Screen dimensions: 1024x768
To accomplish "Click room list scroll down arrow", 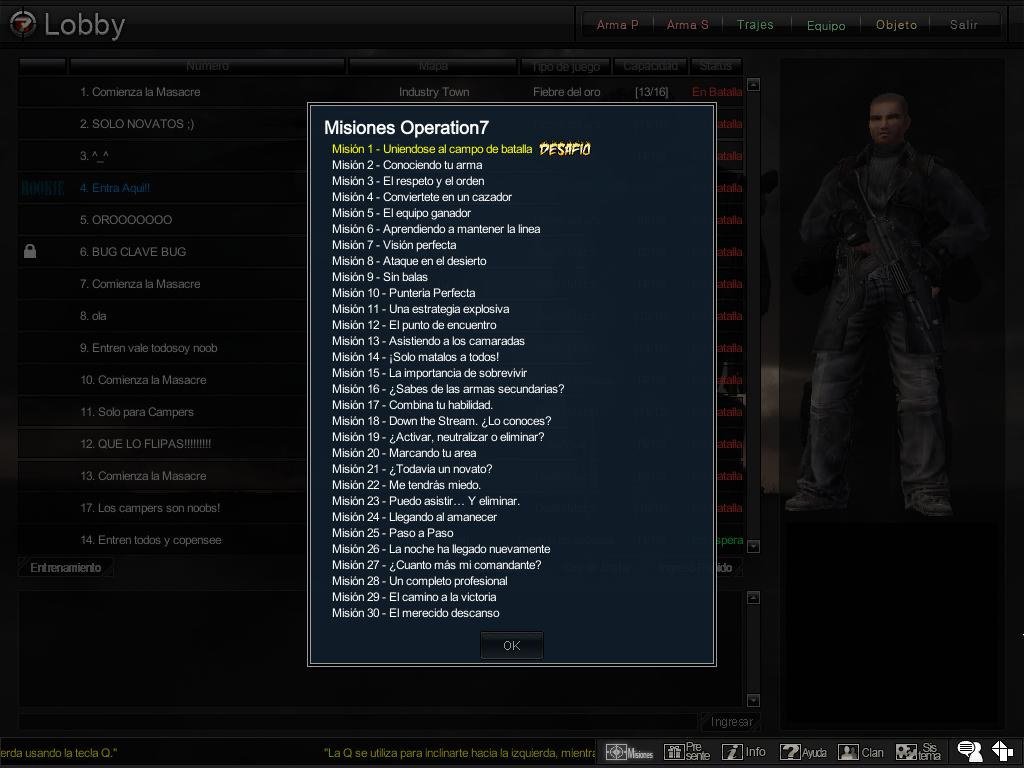I will (x=753, y=546).
